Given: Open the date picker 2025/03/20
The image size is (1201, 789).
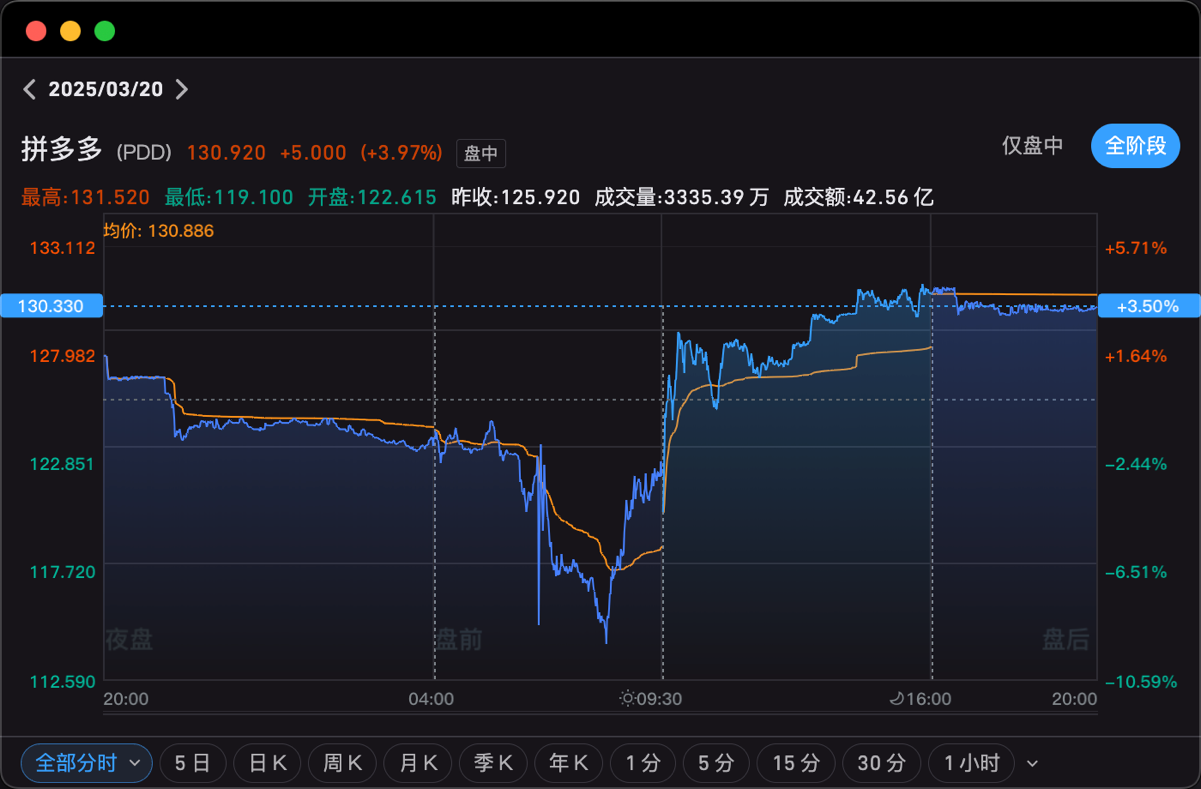Looking at the screenshot, I should tap(106, 89).
